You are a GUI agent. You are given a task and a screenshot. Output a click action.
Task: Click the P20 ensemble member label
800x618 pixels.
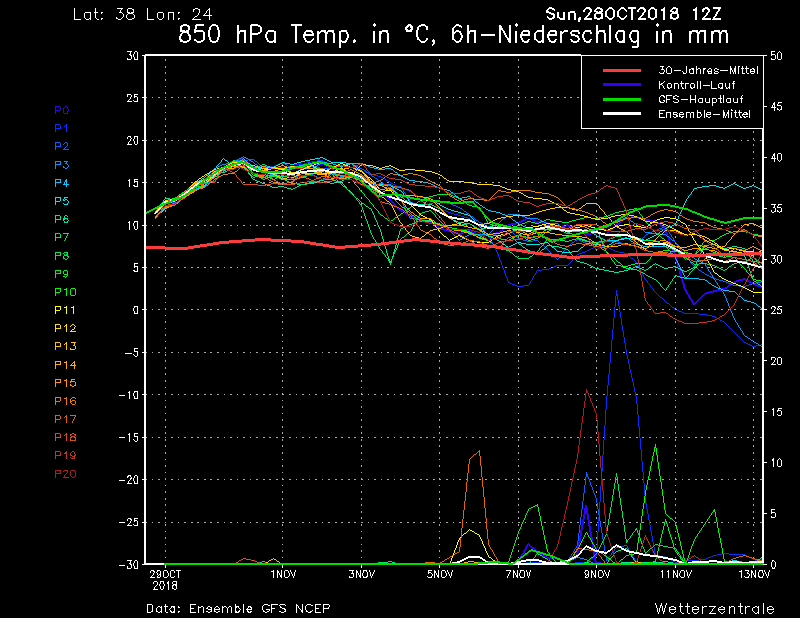(x=64, y=474)
